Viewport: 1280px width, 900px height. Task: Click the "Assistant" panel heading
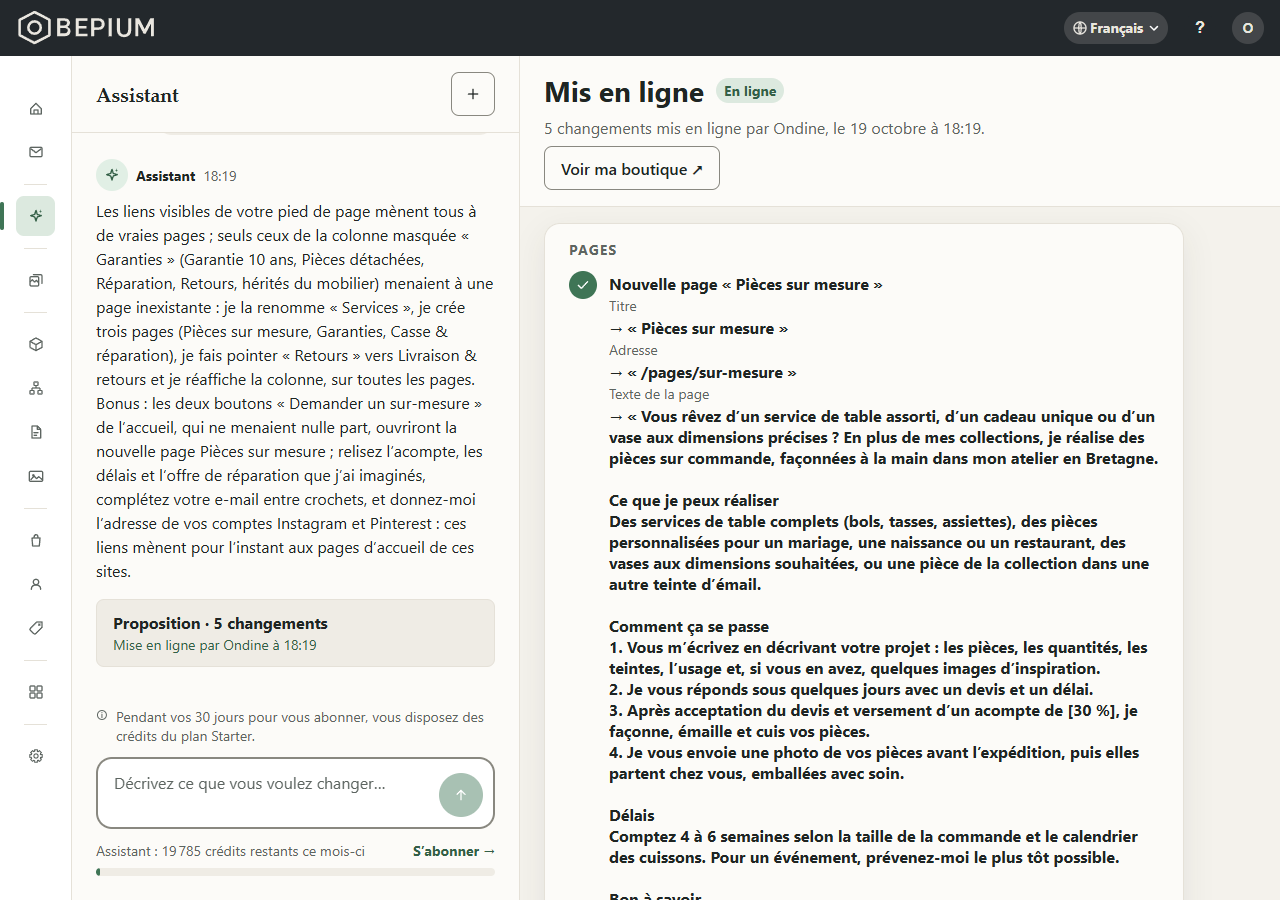click(138, 95)
